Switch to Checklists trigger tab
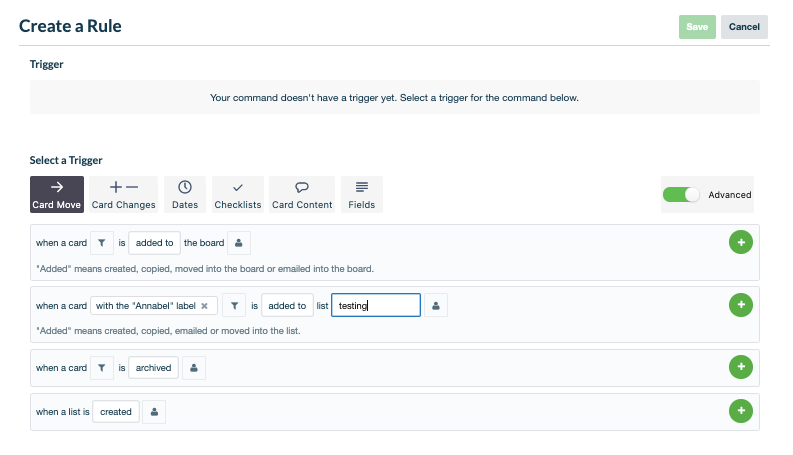The image size is (793, 455). [x=238, y=195]
